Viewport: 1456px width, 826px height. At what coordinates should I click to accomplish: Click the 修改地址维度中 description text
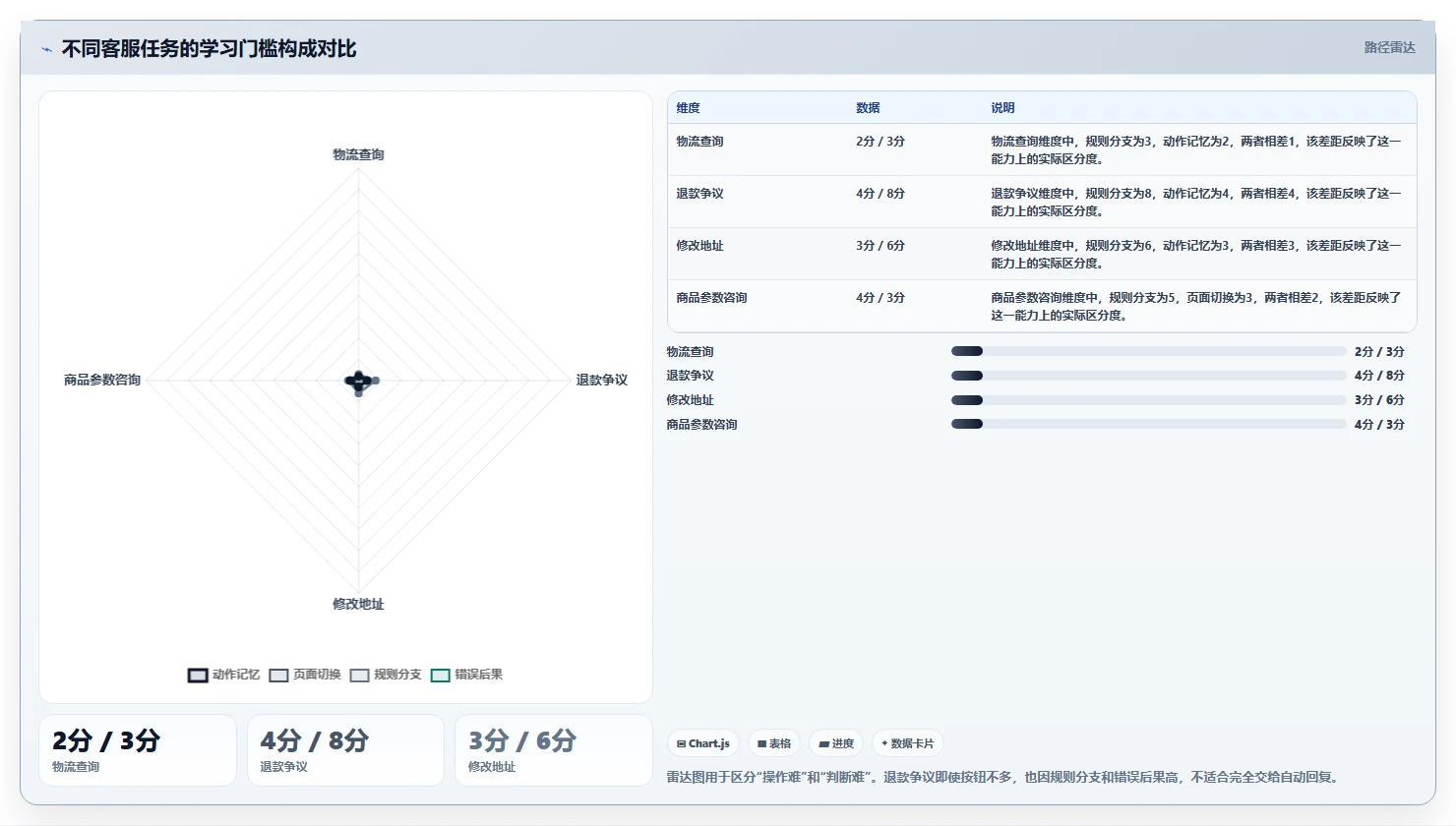coord(1196,255)
